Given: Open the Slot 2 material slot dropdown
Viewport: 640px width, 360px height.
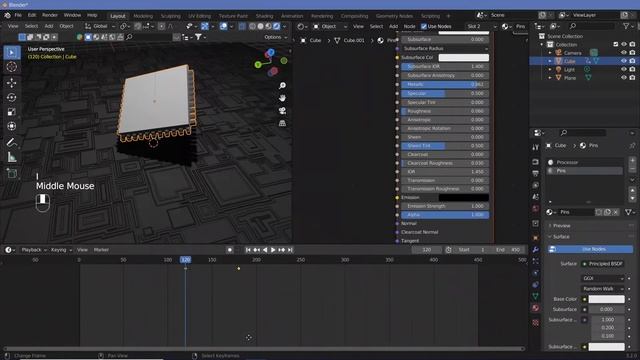Looking at the screenshot, I should (481, 27).
